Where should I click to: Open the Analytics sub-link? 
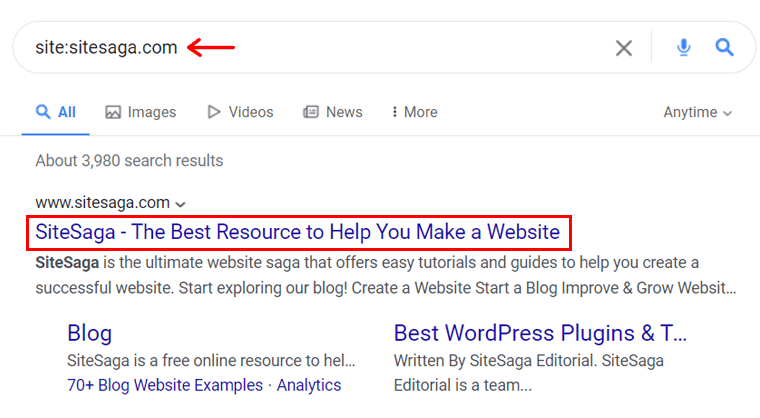coord(309,385)
